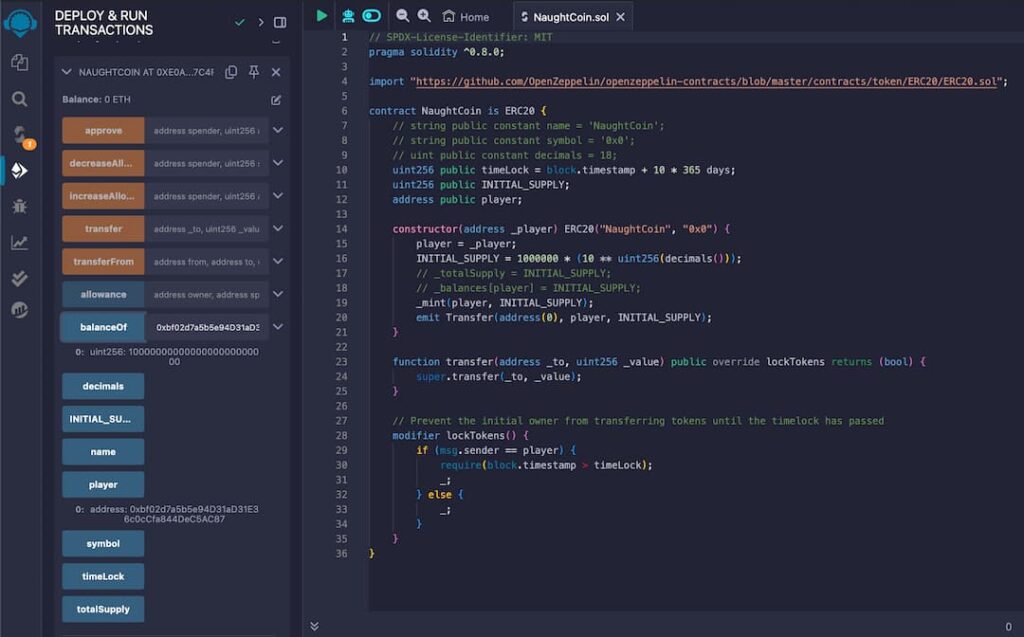Call the symbol function
The image size is (1024, 637).
pos(103,544)
